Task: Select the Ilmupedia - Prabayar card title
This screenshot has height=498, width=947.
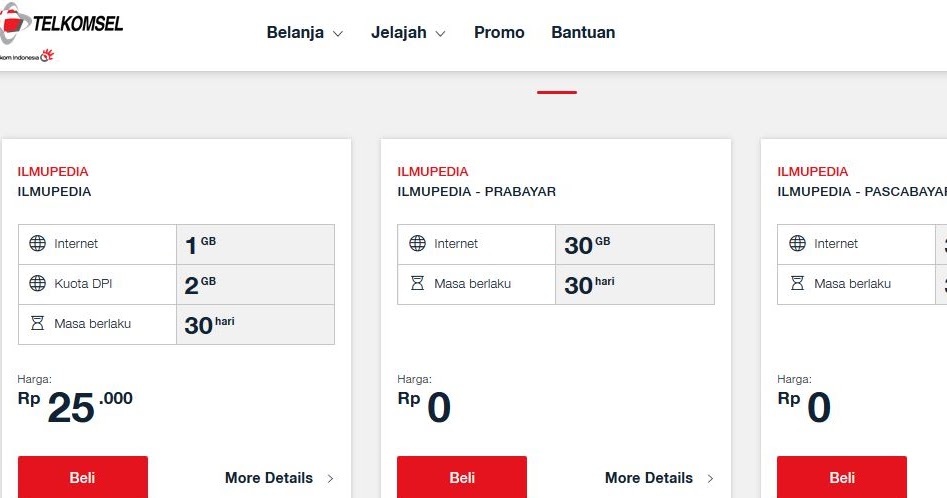Action: point(476,192)
